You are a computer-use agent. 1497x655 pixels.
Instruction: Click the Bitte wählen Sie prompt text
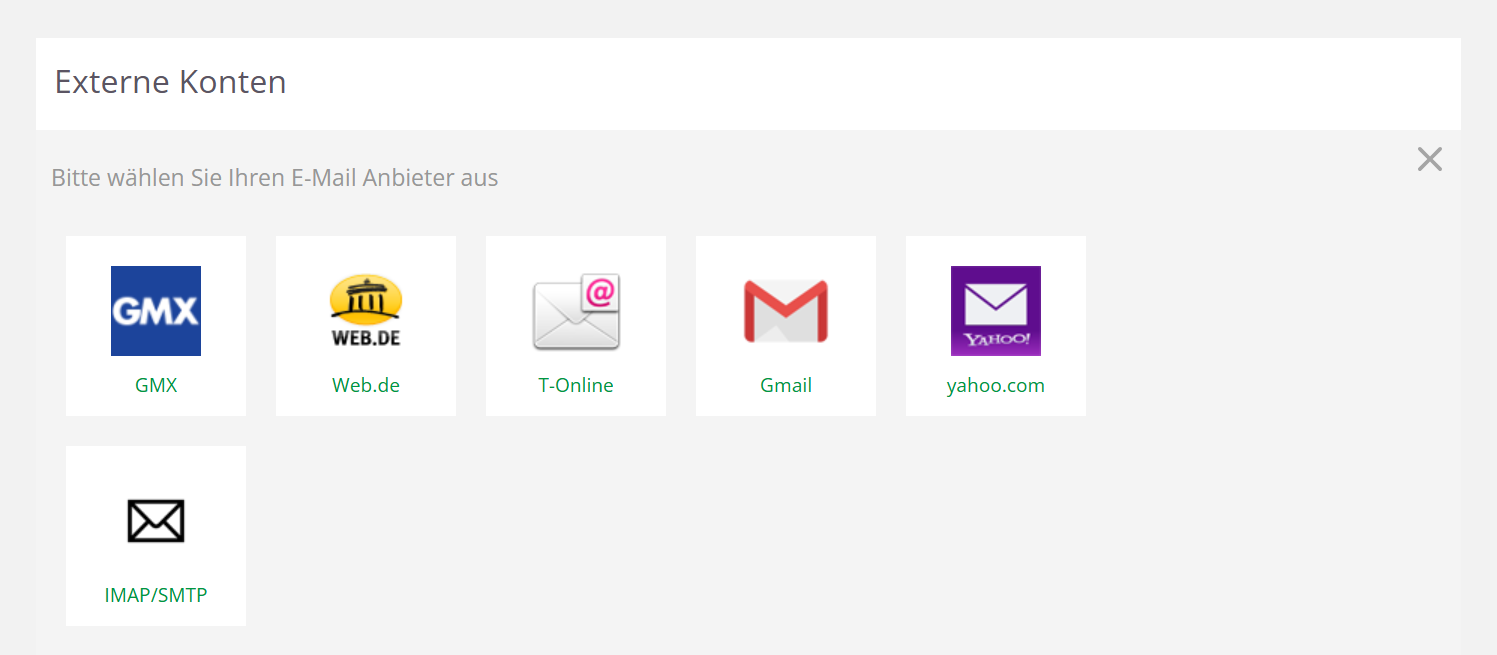tap(275, 178)
